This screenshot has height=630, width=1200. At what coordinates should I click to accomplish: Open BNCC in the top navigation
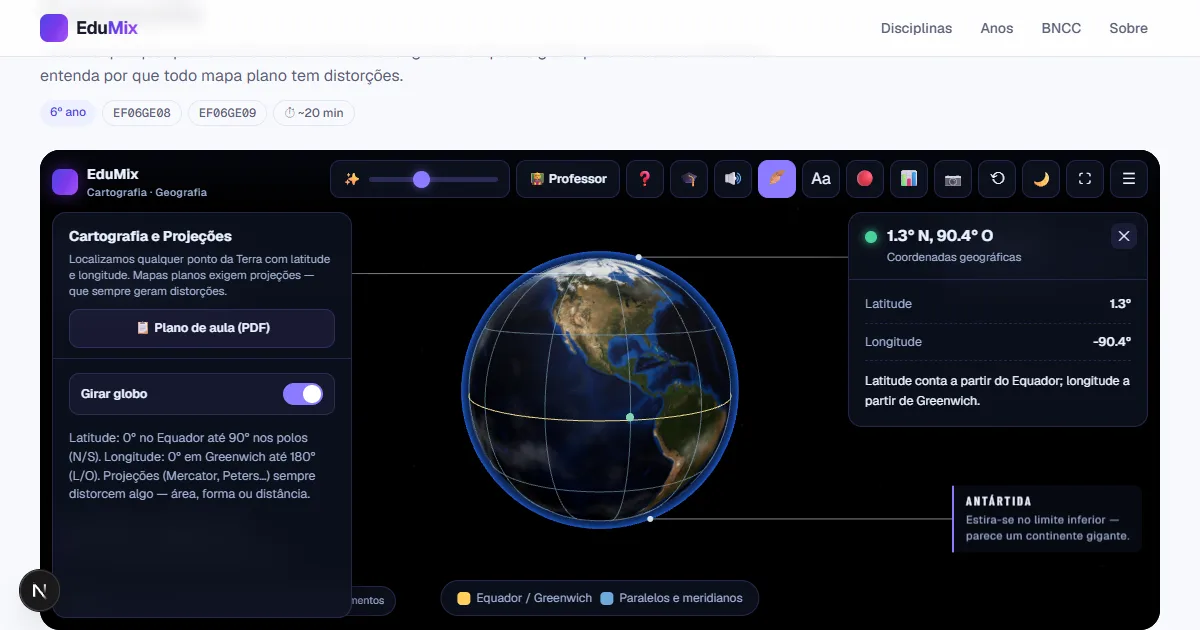click(x=1061, y=28)
